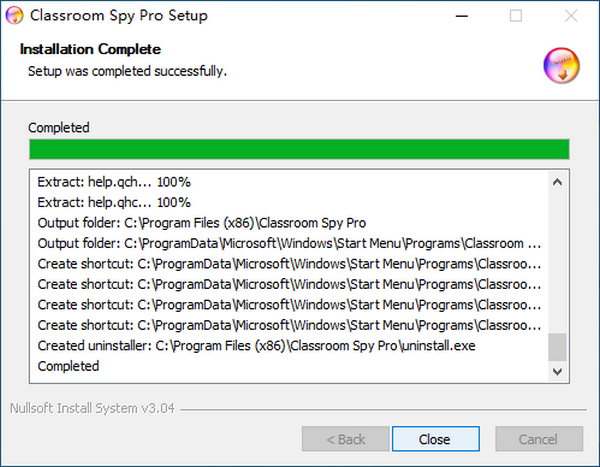Select the 'Created uninstaller' log line
The height and width of the screenshot is (467, 600).
coord(257,346)
